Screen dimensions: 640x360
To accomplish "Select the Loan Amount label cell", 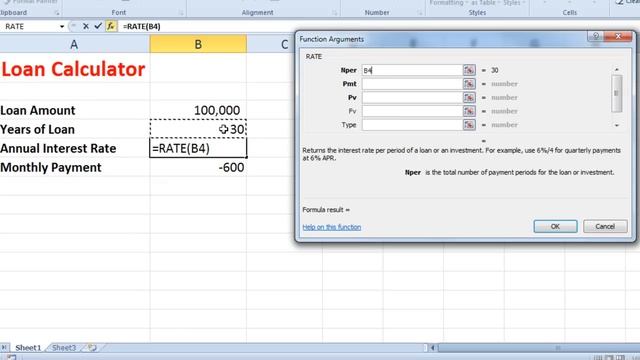I will (75, 110).
